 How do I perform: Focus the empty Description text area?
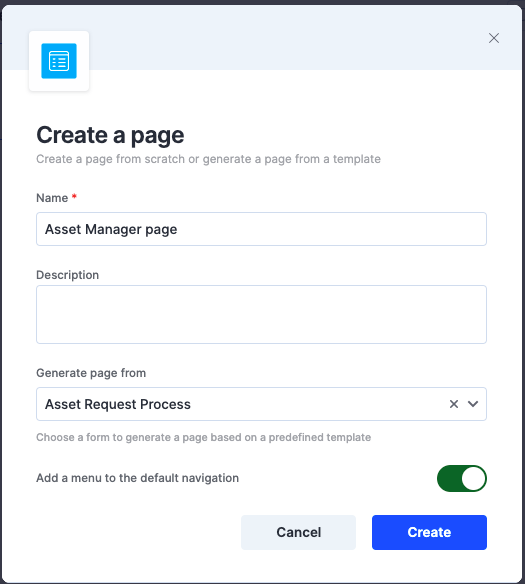261,314
